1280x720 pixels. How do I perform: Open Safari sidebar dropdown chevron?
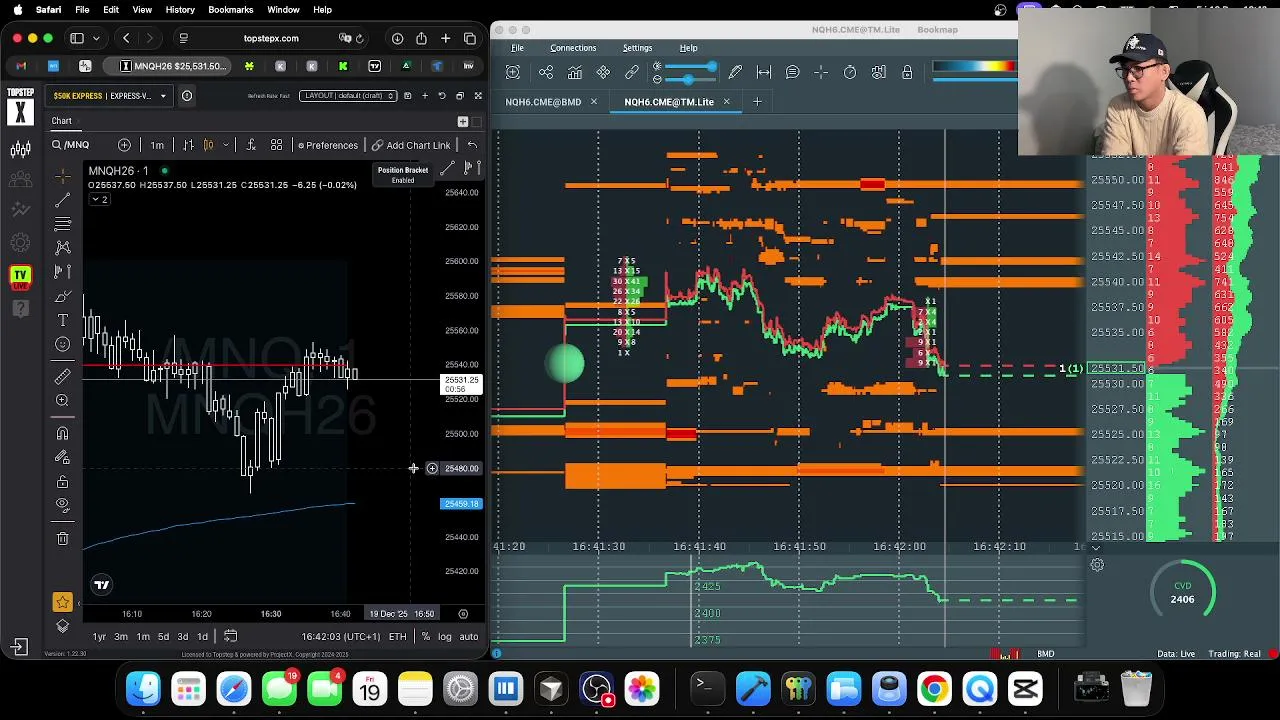[94, 38]
